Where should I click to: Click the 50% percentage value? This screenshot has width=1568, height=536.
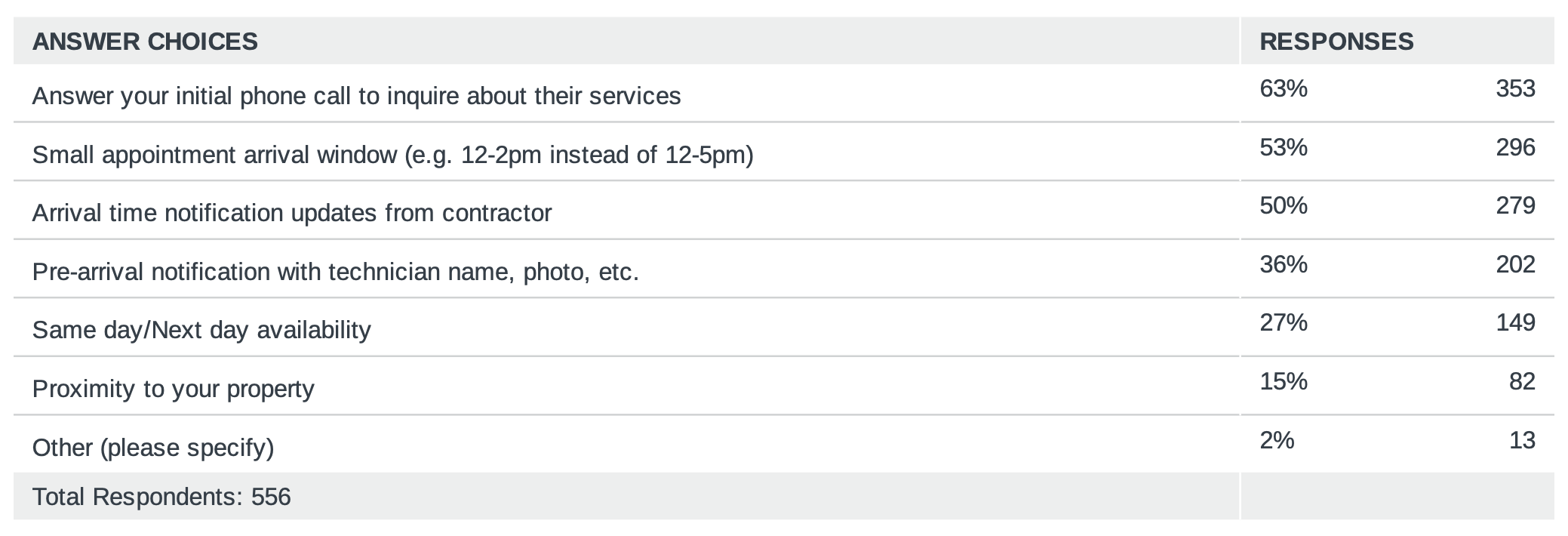[1283, 205]
